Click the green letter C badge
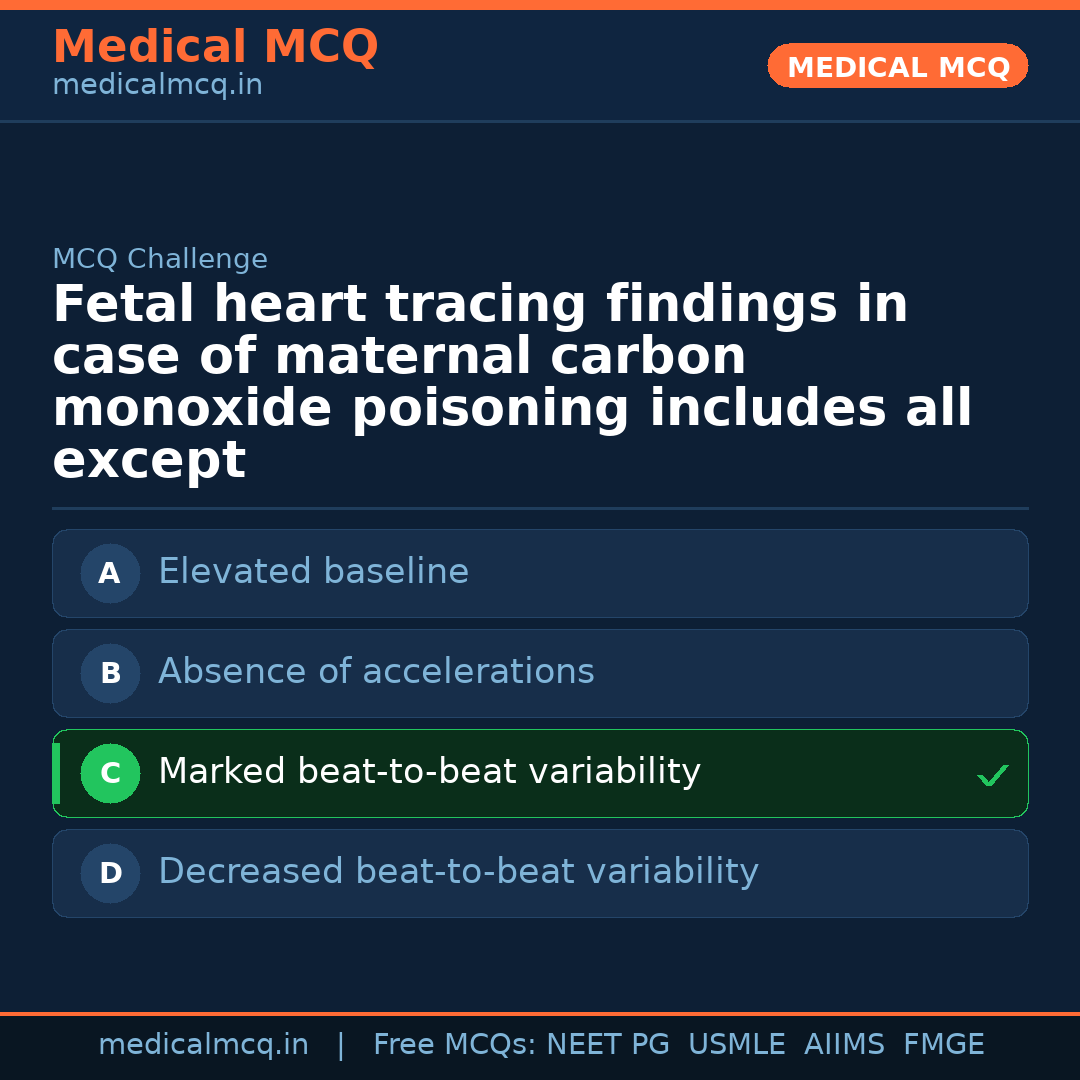 click(x=110, y=773)
